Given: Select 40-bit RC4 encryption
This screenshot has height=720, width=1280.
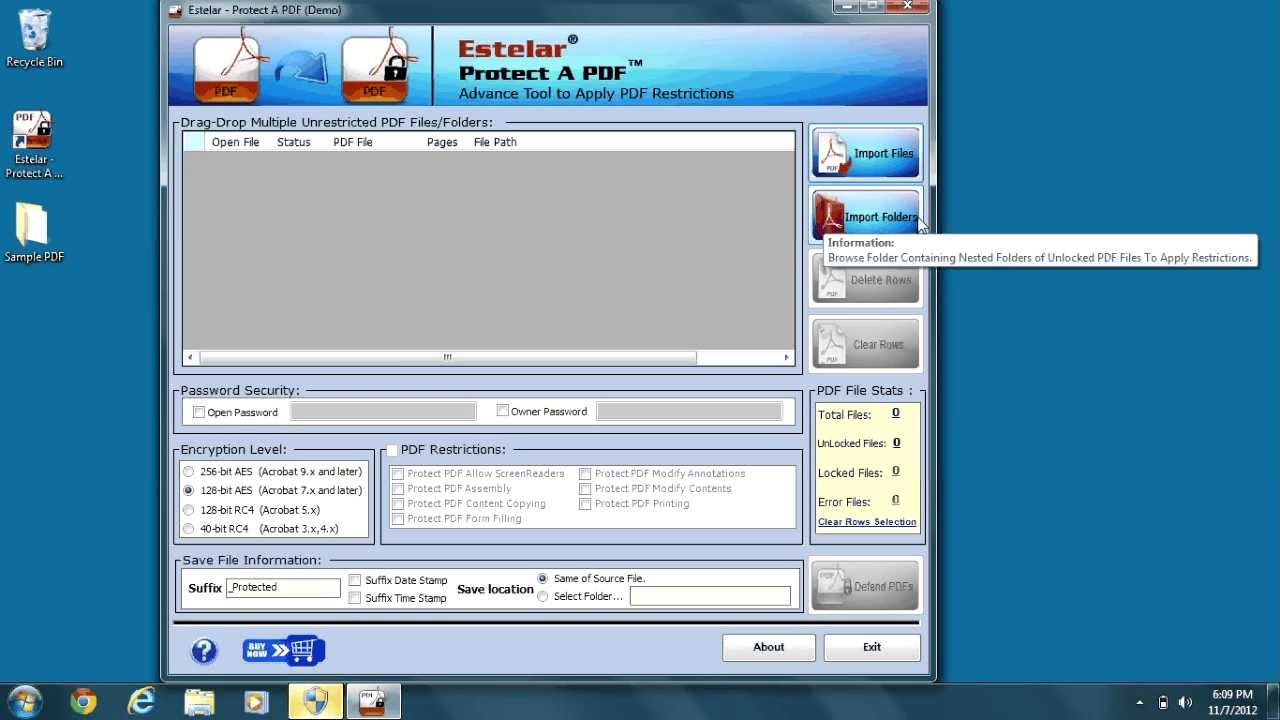Looking at the screenshot, I should (x=188, y=529).
